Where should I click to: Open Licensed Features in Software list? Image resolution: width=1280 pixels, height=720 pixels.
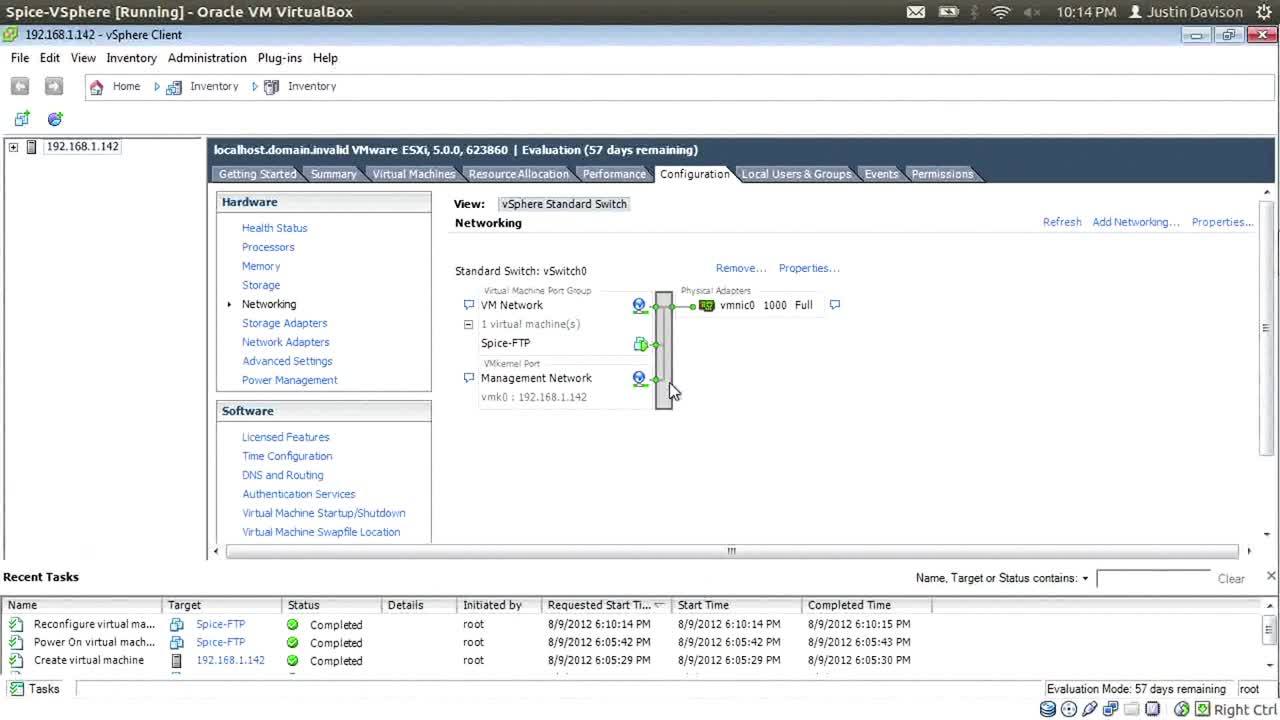point(285,437)
